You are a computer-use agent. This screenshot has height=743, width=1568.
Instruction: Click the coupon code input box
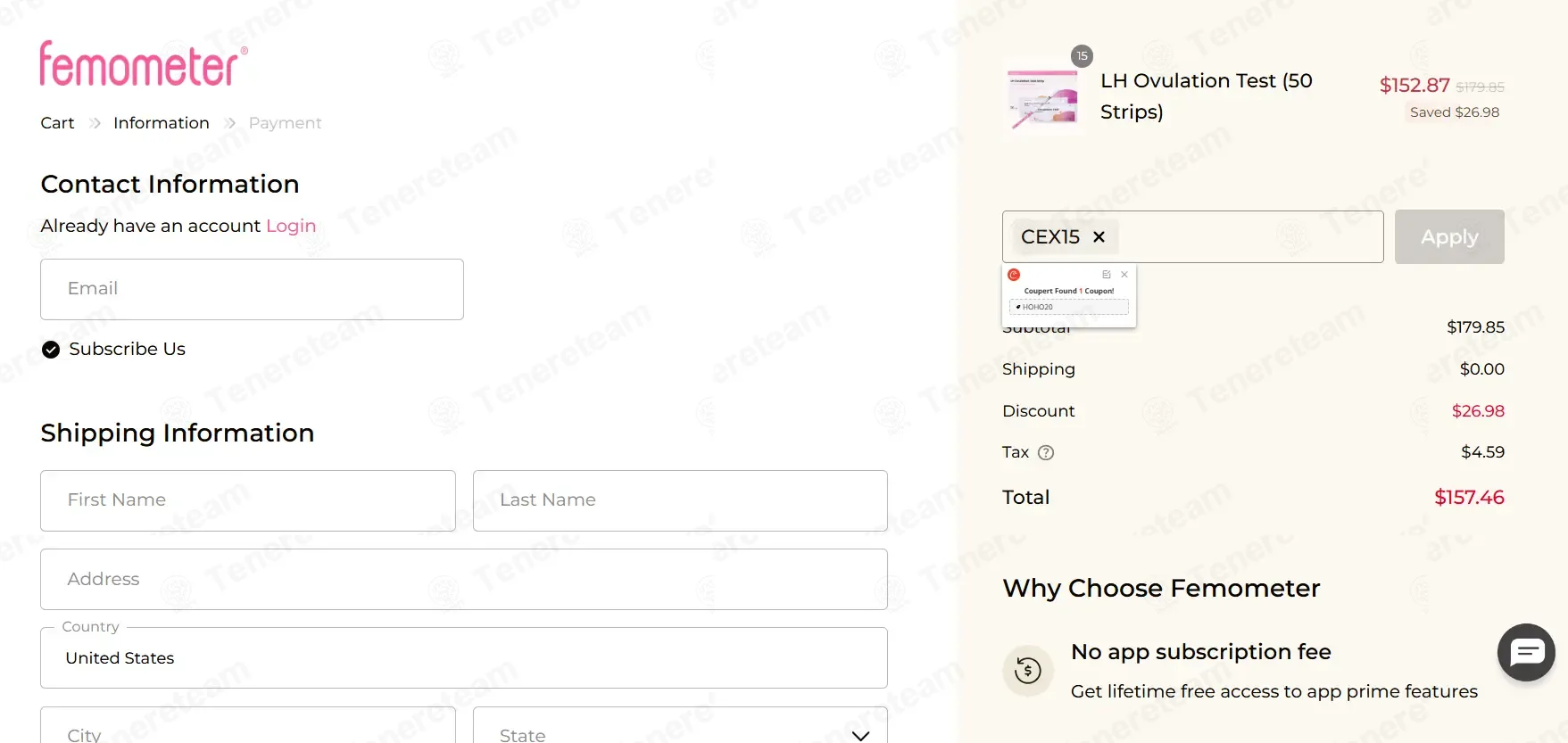click(1192, 236)
